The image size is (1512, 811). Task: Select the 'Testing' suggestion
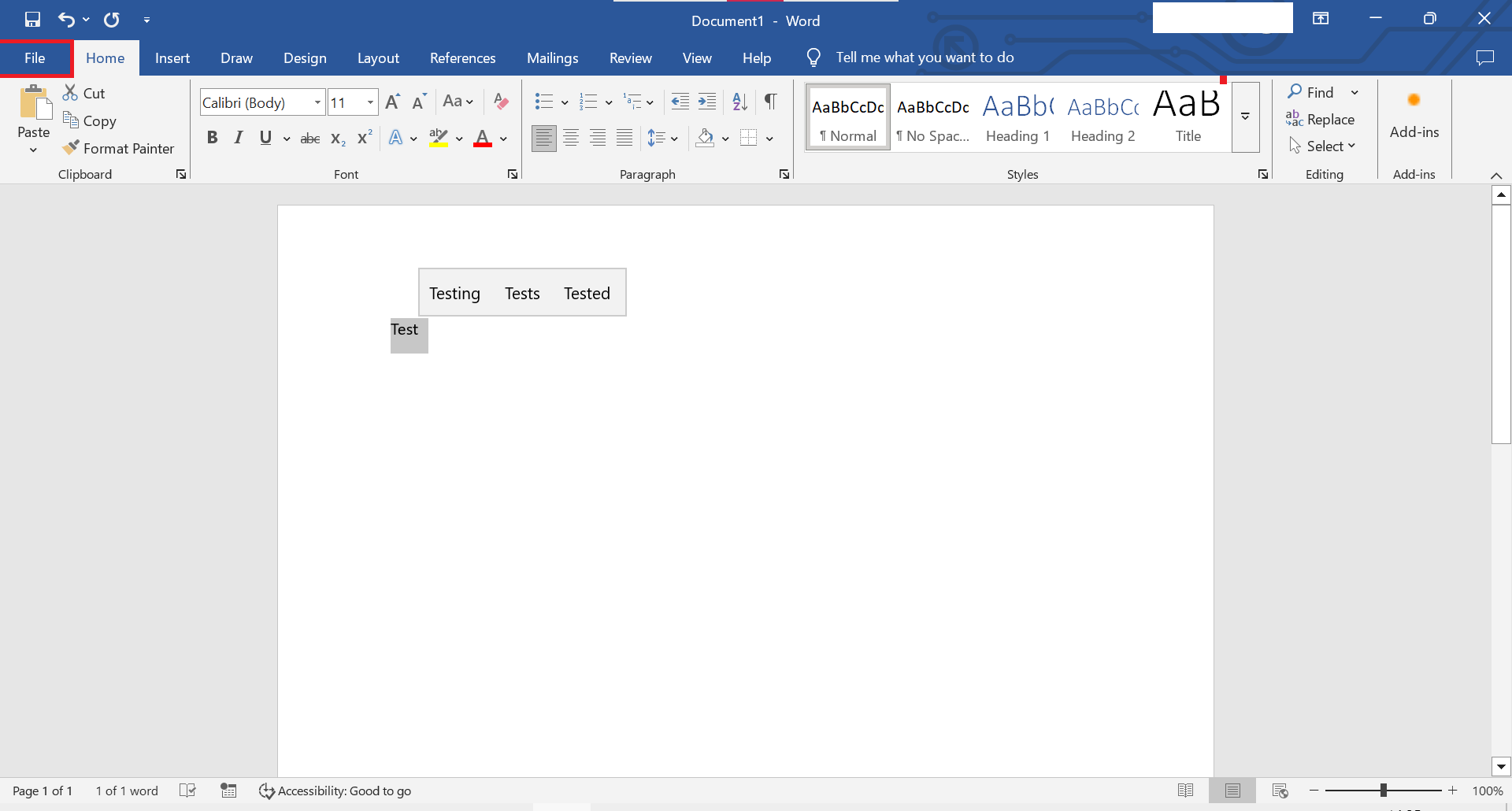pyautogui.click(x=454, y=294)
